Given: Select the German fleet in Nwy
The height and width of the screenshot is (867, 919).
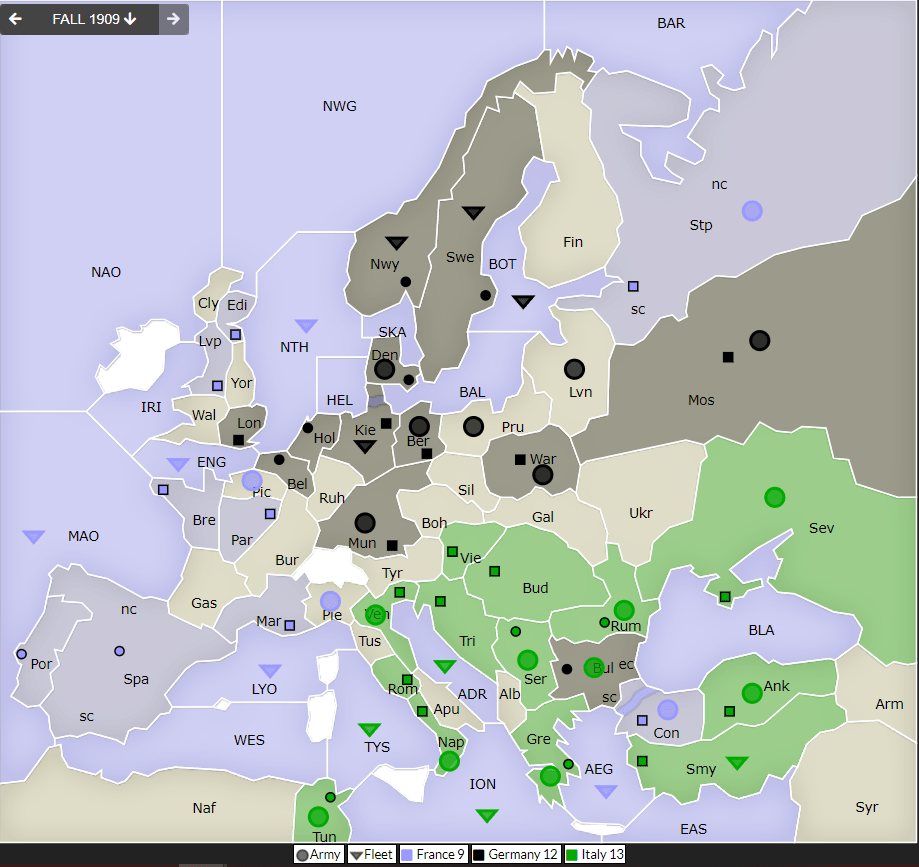Looking at the screenshot, I should coord(397,242).
